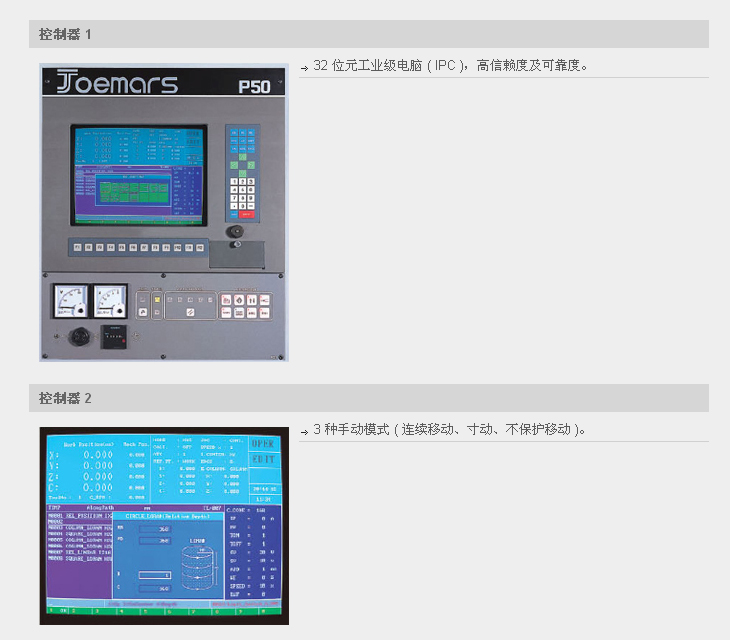Click the EDIT button on the screen
This screenshot has width=730, height=640.
262,459
